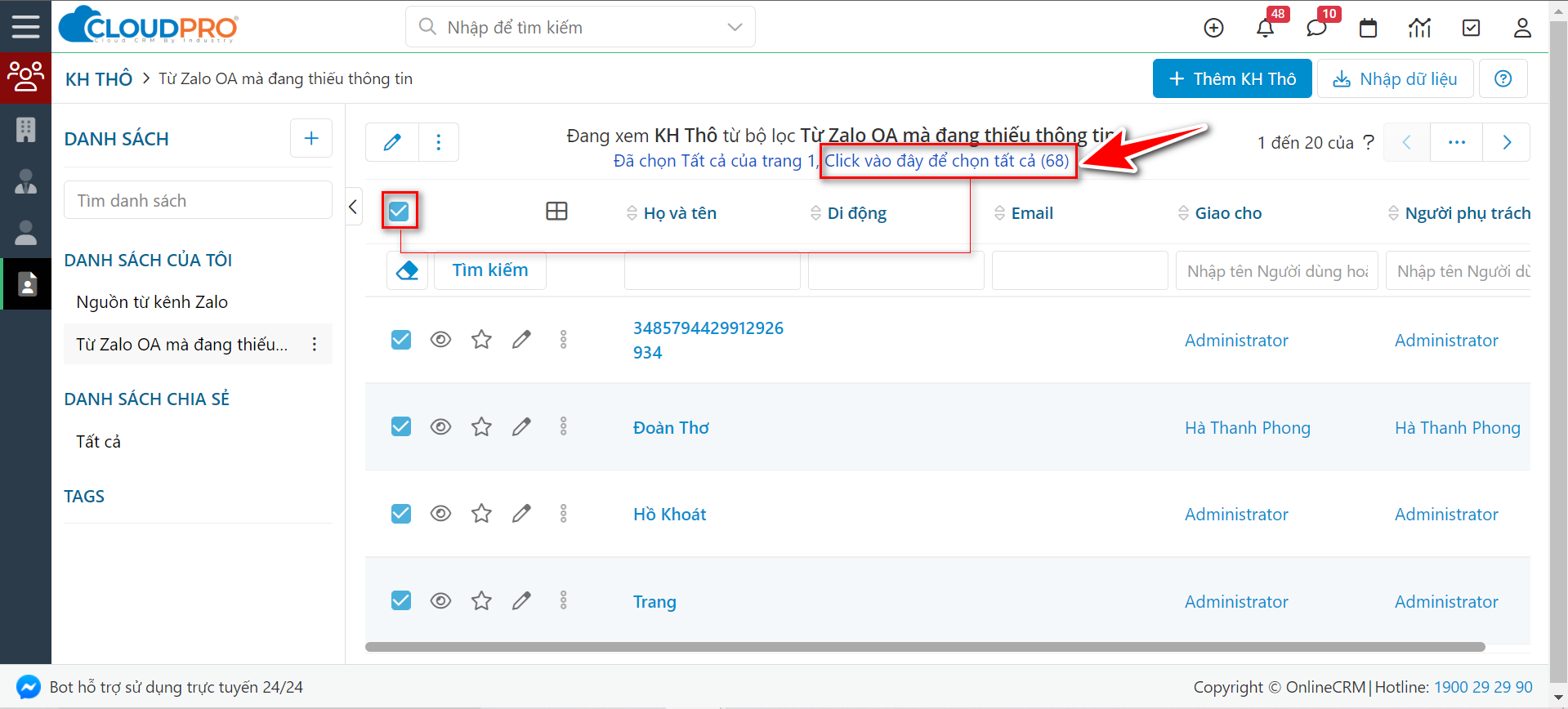This screenshot has height=709, width=1568.
Task: Open the Đoàn Thơ record link
Action: tap(671, 428)
